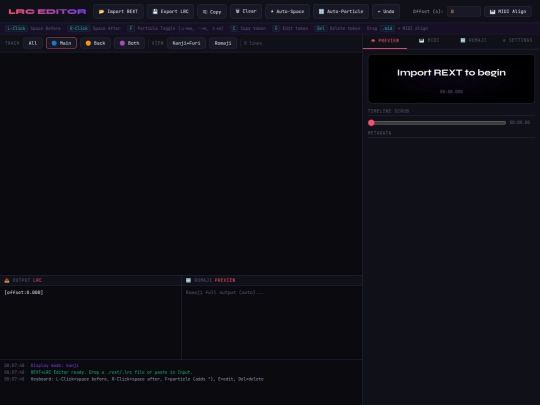This screenshot has width=540, height=405.
Task: Run Auto-Space on the lyrics
Action: click(x=287, y=11)
